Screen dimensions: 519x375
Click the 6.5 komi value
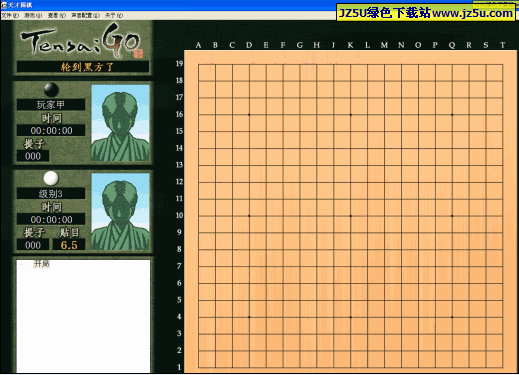(69, 245)
